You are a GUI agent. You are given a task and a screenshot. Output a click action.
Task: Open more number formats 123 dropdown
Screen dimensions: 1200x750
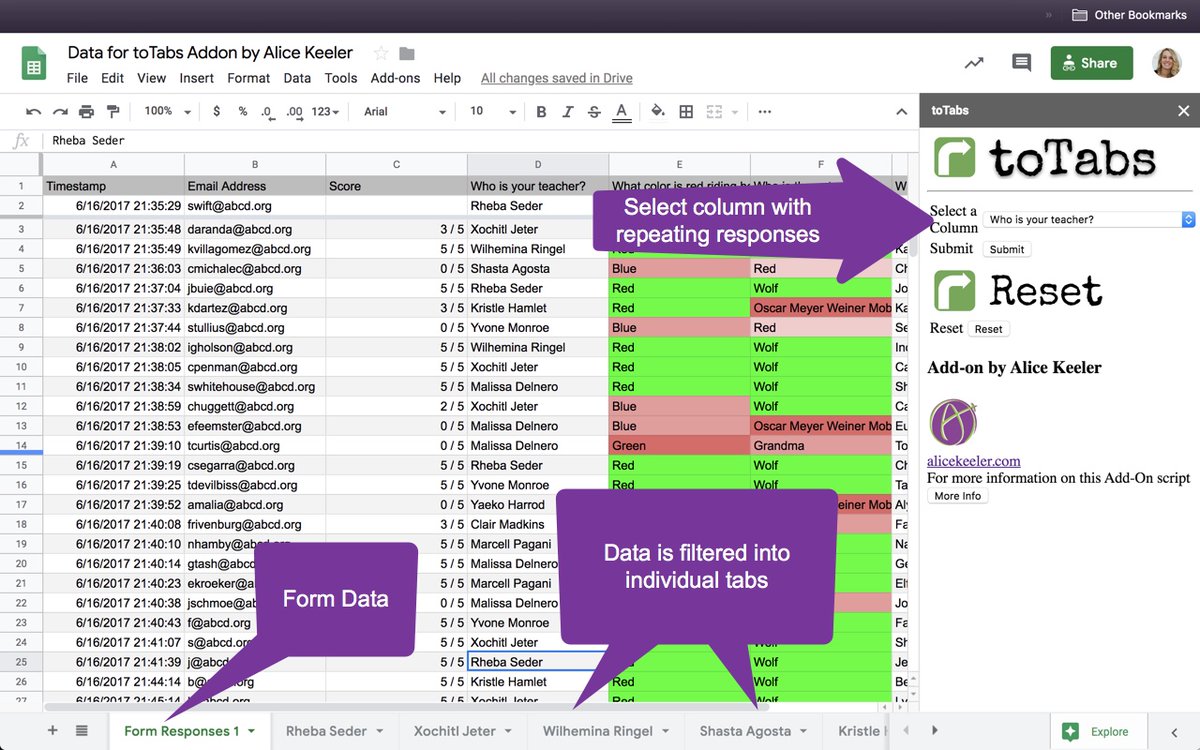(x=325, y=111)
